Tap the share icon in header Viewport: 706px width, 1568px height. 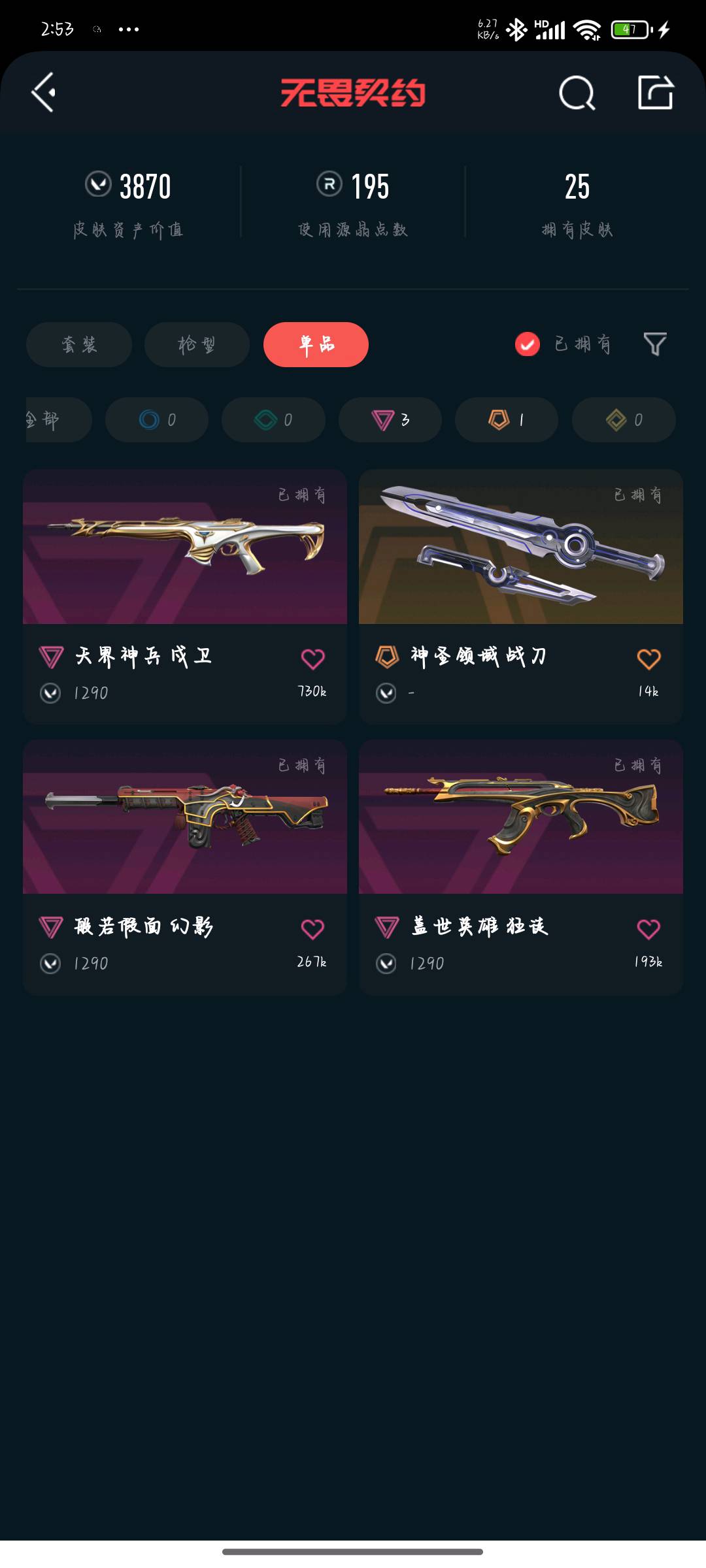click(x=656, y=92)
